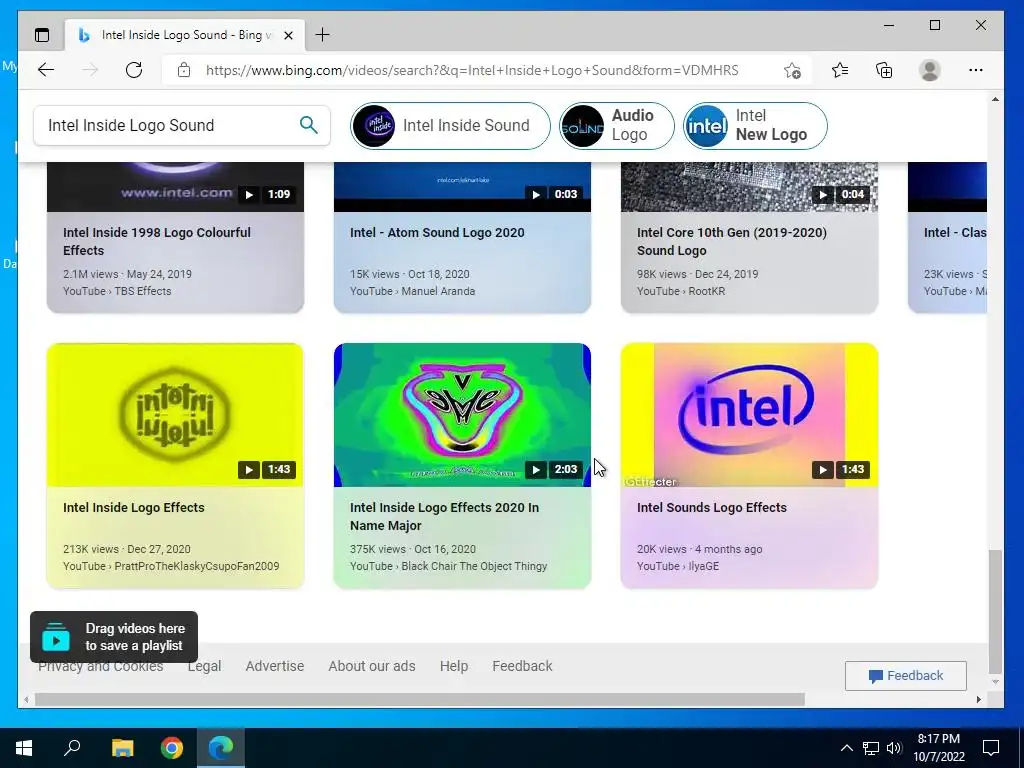This screenshot has height=768, width=1024.
Task: Open the About our ads footer link
Action: pyautogui.click(x=372, y=666)
